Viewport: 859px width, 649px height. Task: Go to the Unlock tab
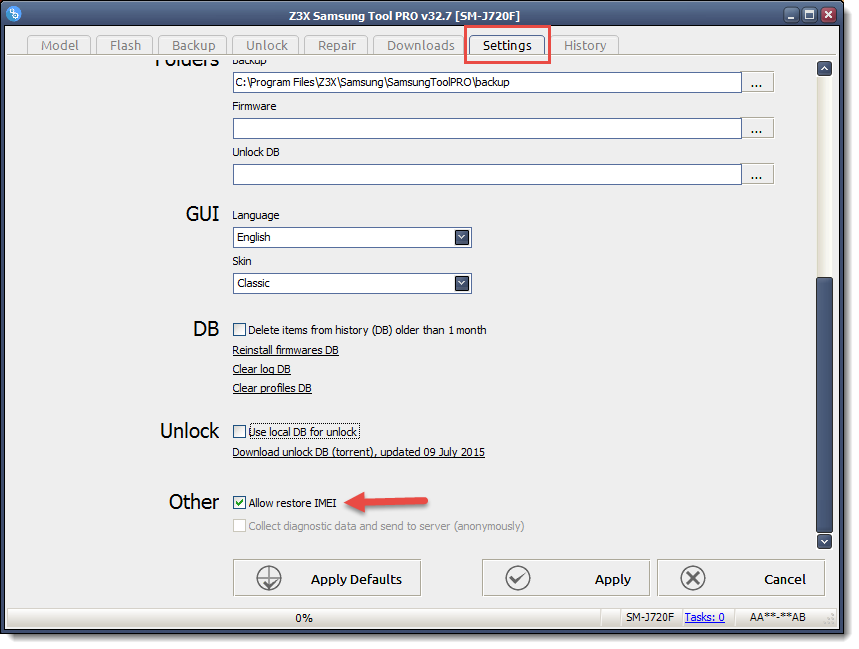(x=266, y=45)
